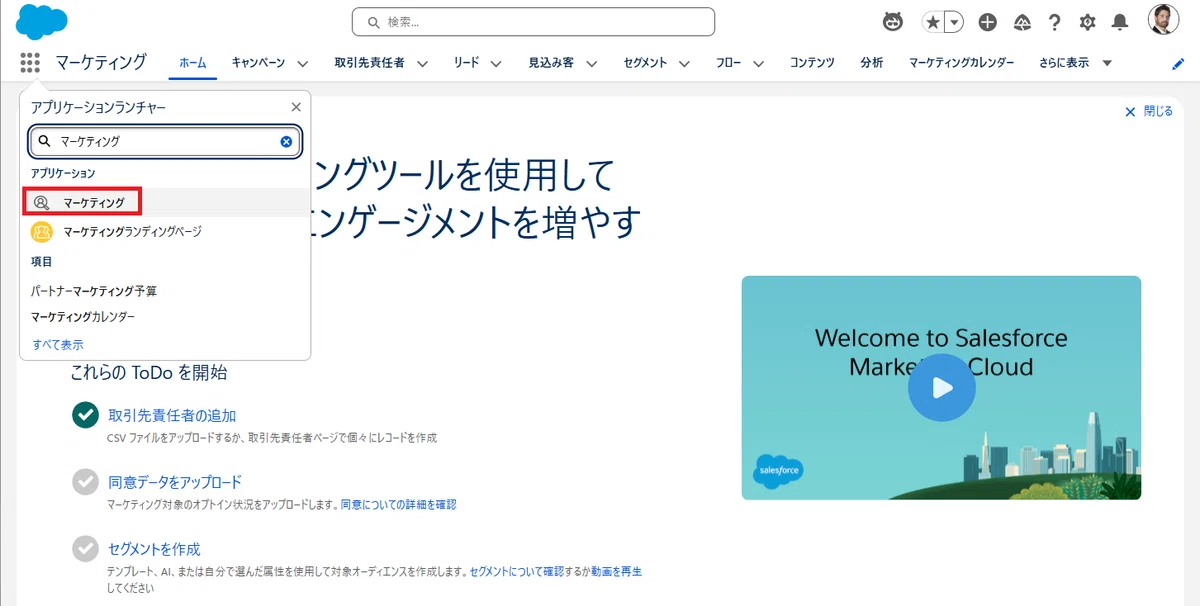Open the セグメントを作成 link

tap(154, 549)
